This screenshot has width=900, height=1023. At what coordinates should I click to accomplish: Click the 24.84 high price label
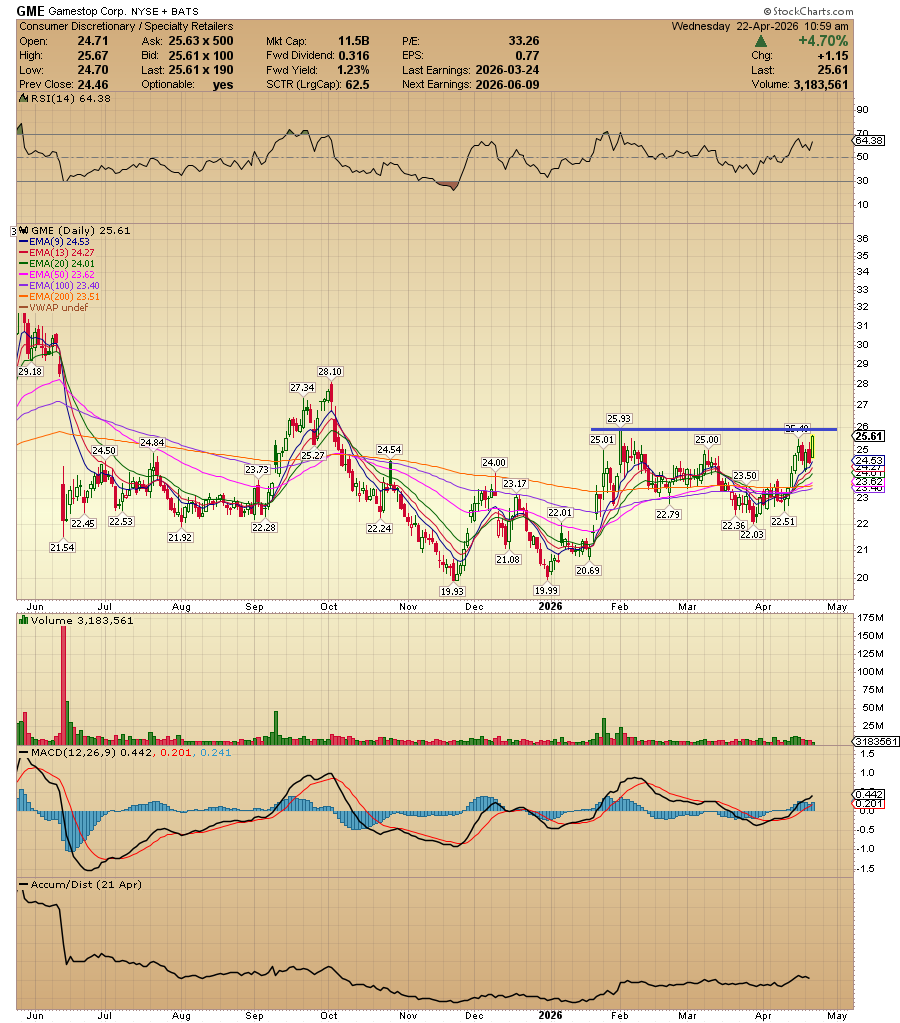pyautogui.click(x=152, y=442)
